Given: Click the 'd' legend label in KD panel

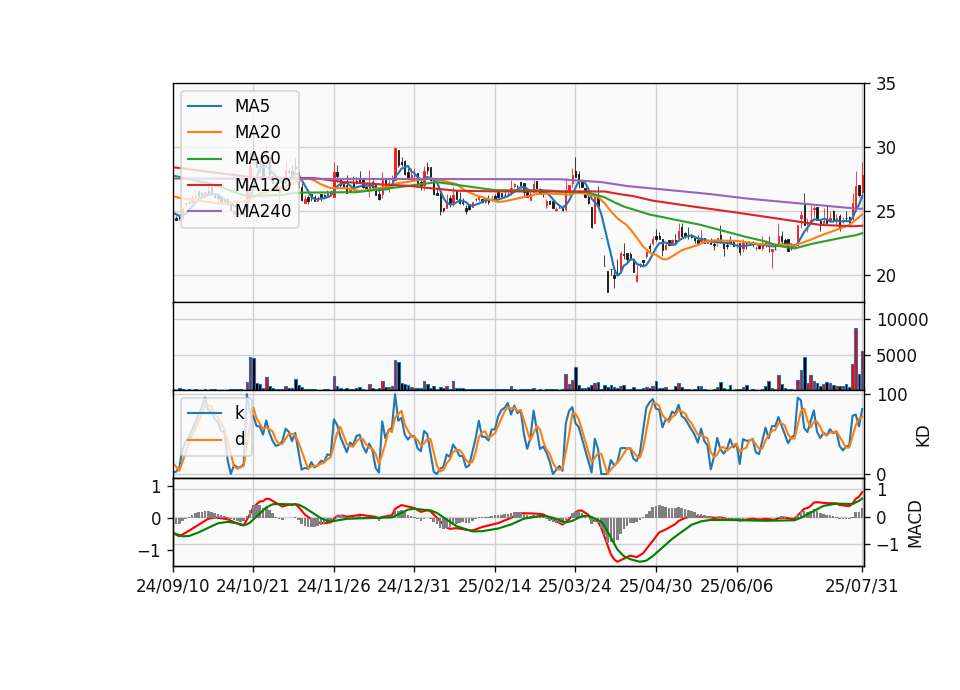Looking at the screenshot, I should [x=239, y=439].
